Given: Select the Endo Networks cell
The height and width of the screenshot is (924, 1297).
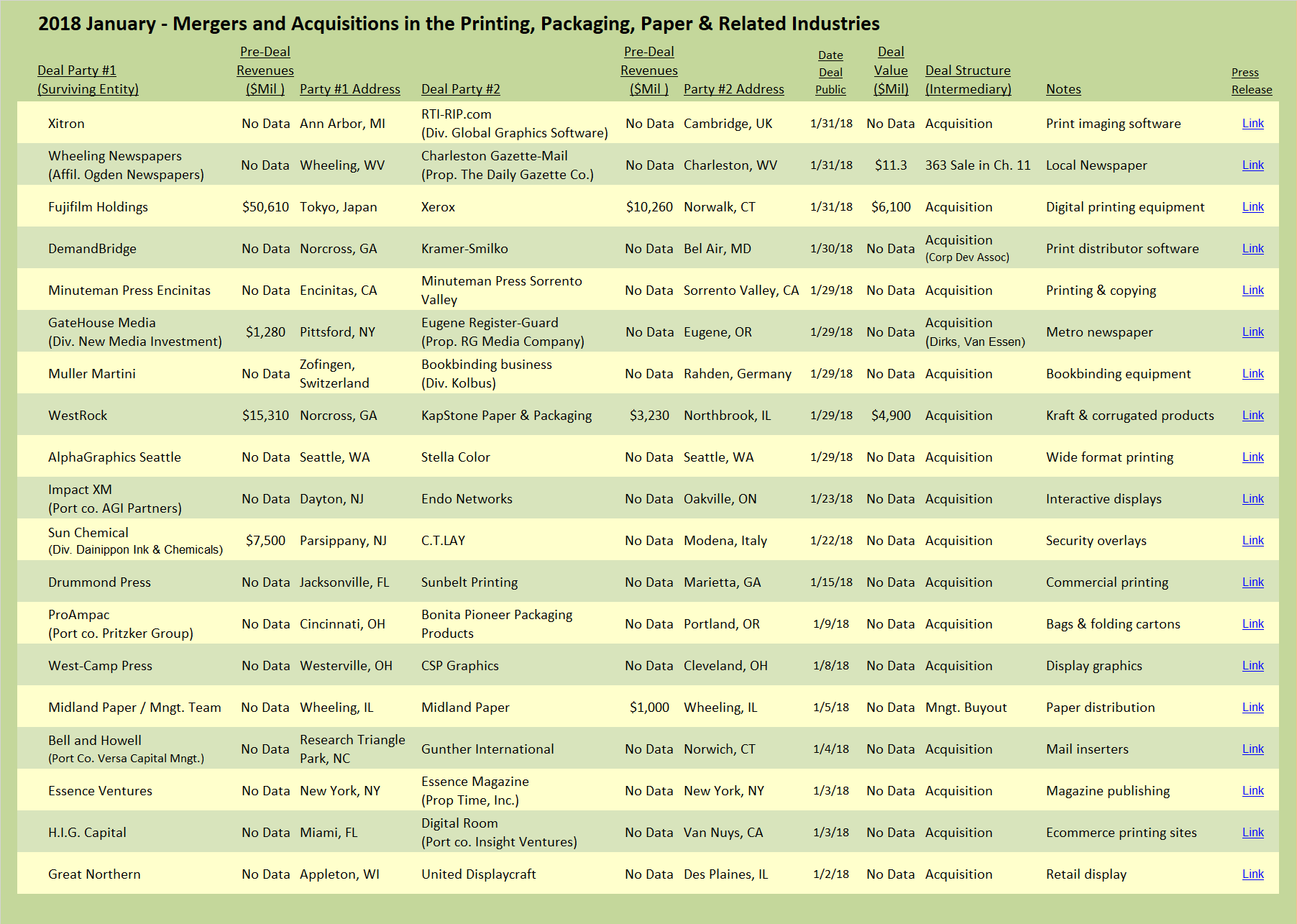Looking at the screenshot, I should pos(467,499).
